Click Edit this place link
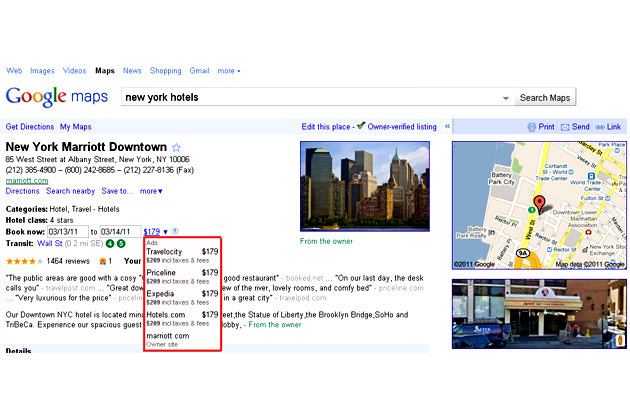Viewport: 630px width, 420px height. (x=326, y=127)
